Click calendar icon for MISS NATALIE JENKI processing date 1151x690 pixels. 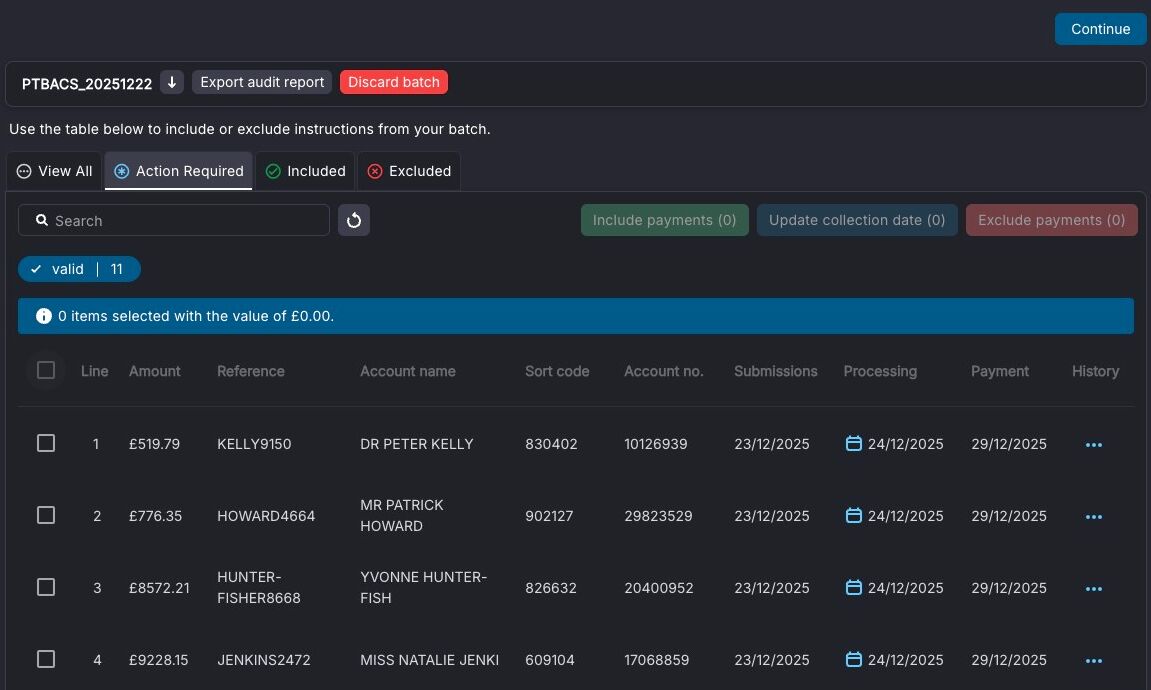click(854, 659)
